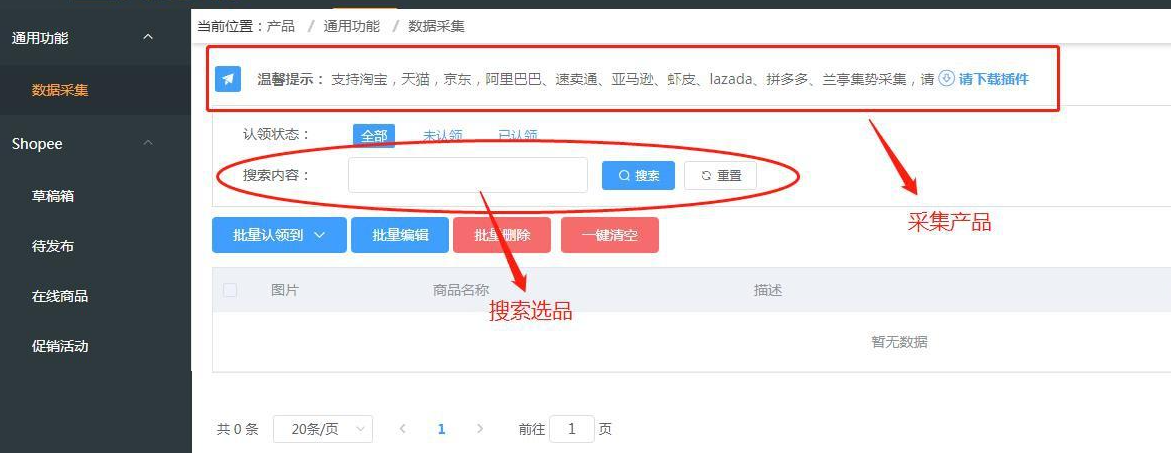
Task: Collapse the 通用功能 sidebar section
Action: coord(148,37)
